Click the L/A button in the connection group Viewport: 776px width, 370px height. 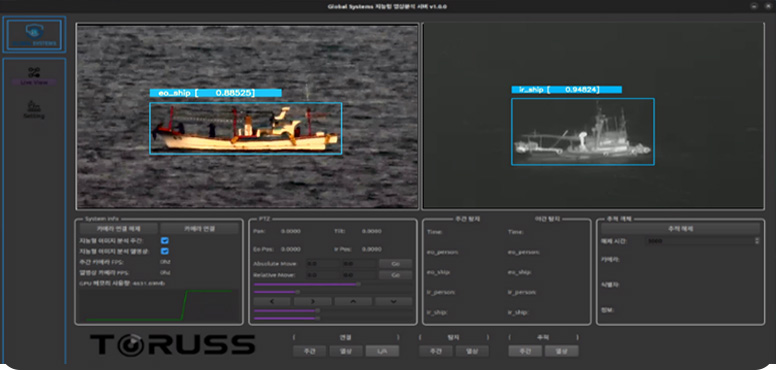pos(382,351)
